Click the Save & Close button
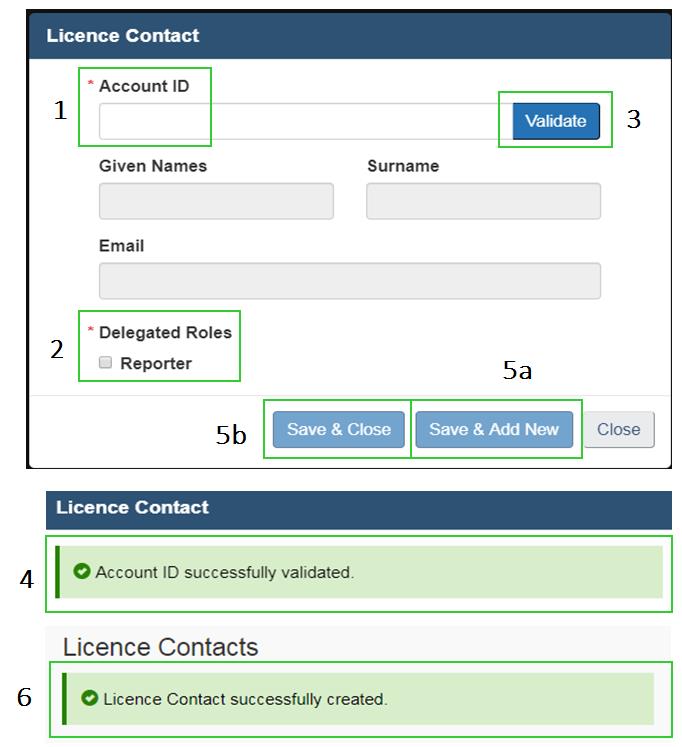The width and height of the screenshot is (682, 747). point(338,430)
